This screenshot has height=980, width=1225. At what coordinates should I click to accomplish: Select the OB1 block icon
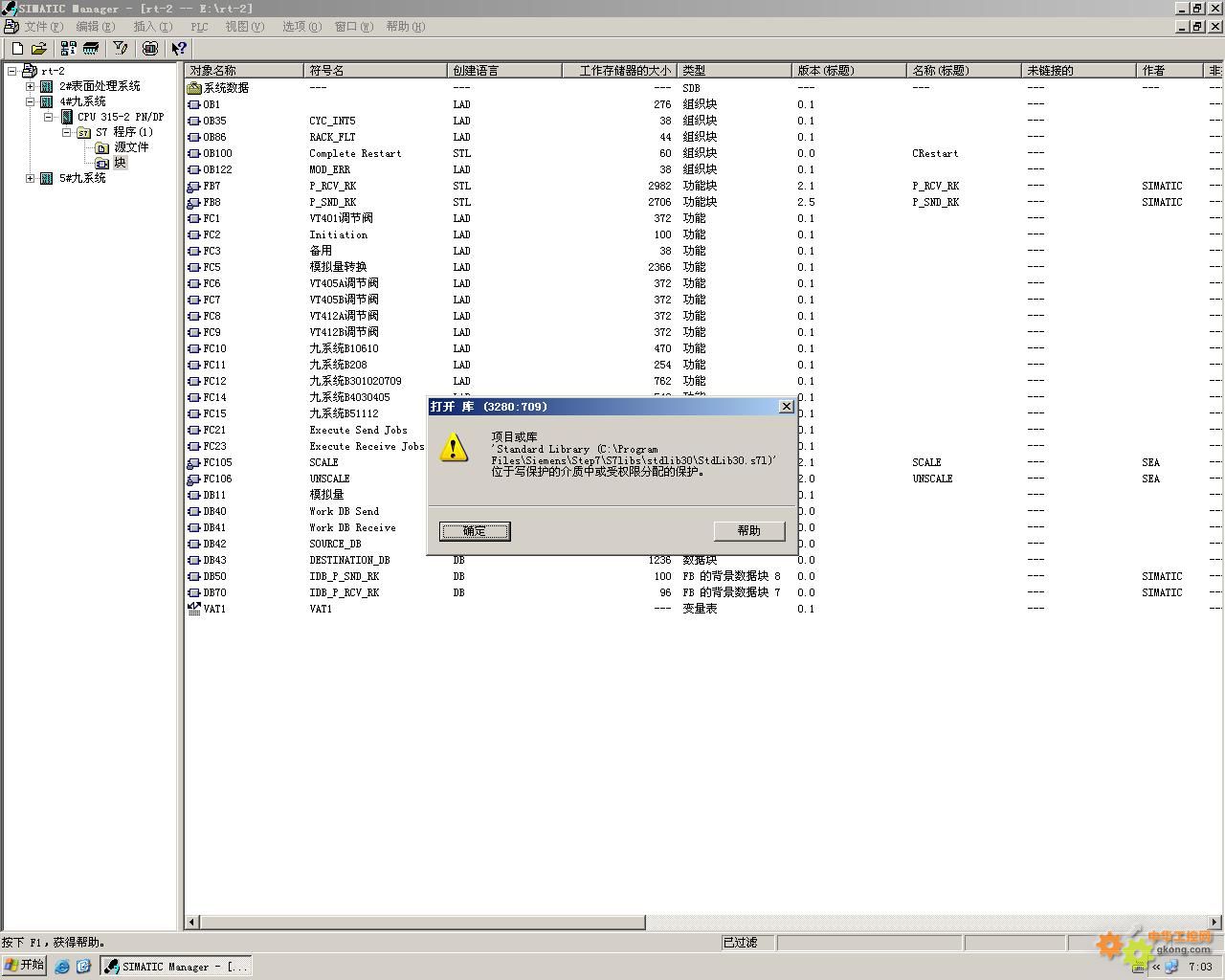click(194, 104)
